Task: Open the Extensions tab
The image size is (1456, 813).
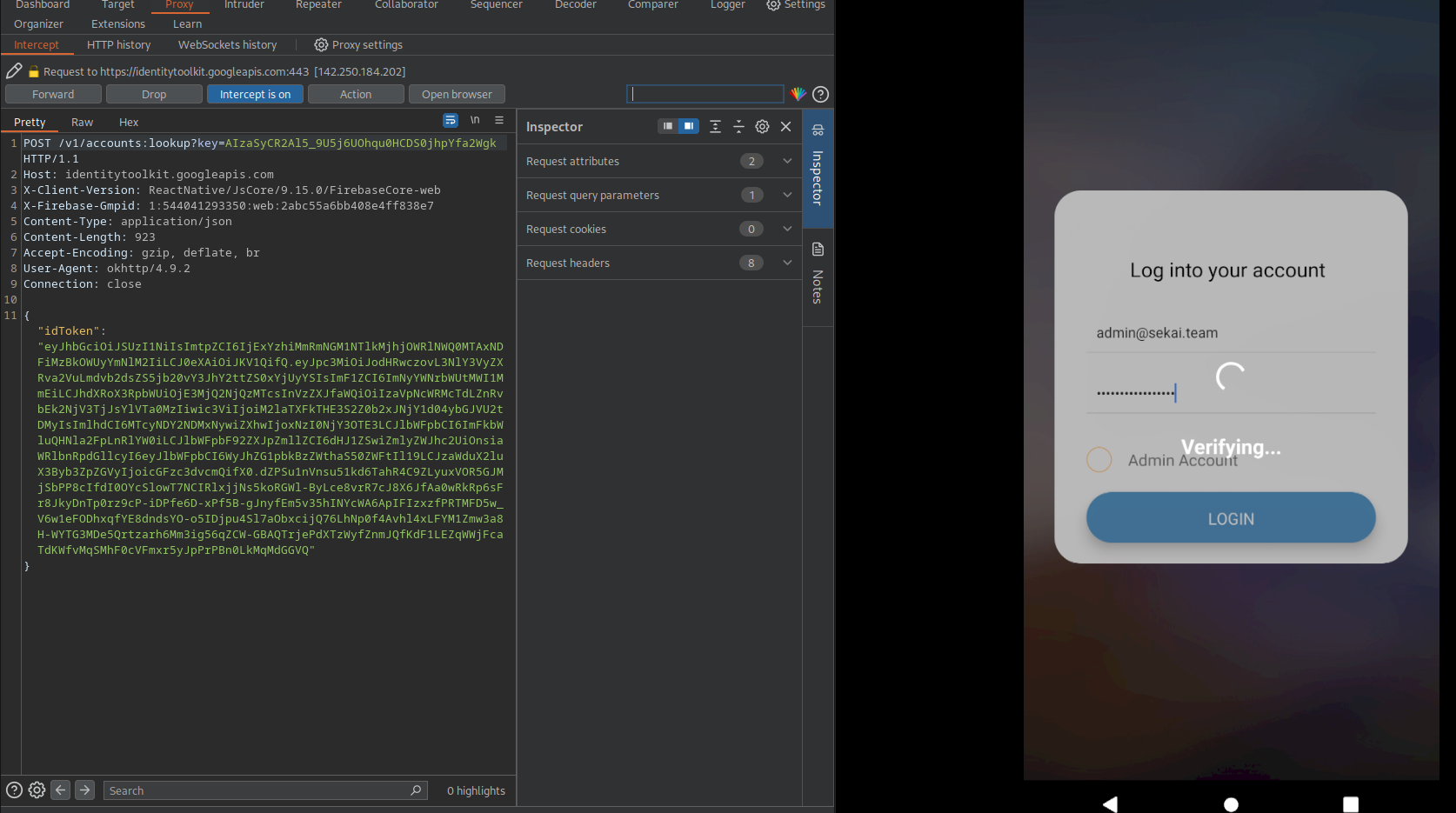Action: coord(118,23)
